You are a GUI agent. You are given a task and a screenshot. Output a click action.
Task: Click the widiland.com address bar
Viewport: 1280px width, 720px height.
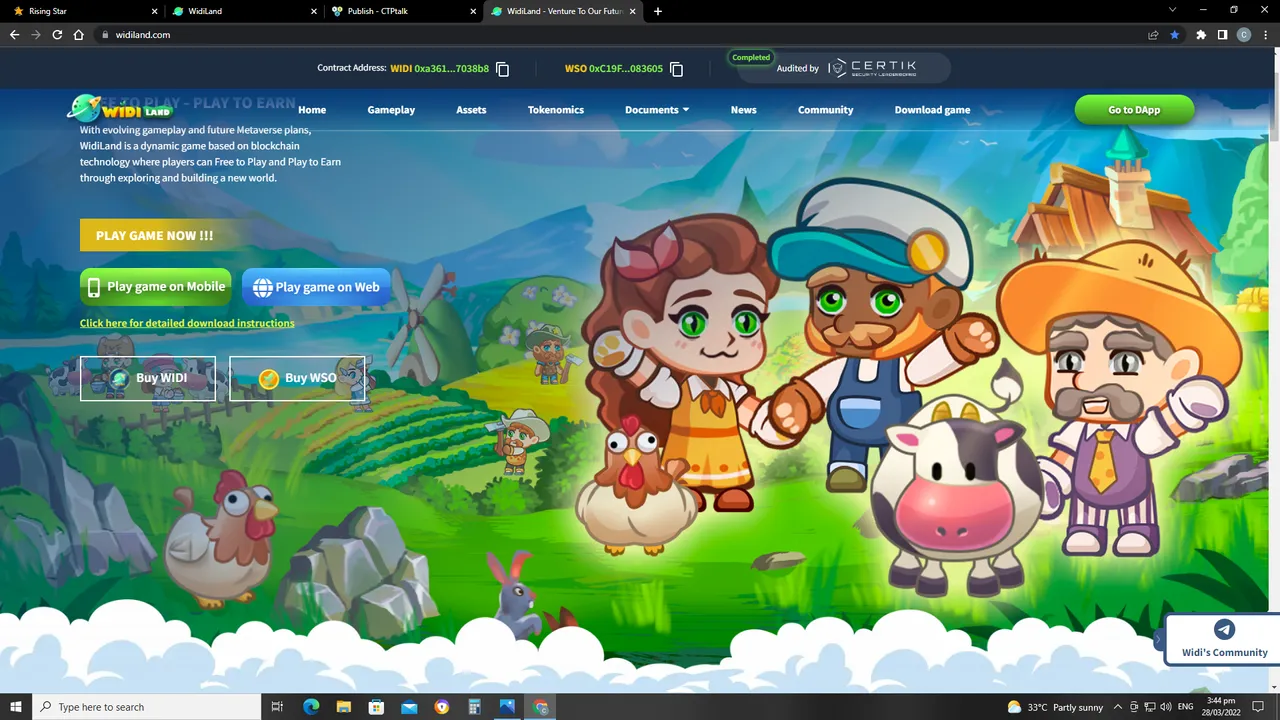620,34
